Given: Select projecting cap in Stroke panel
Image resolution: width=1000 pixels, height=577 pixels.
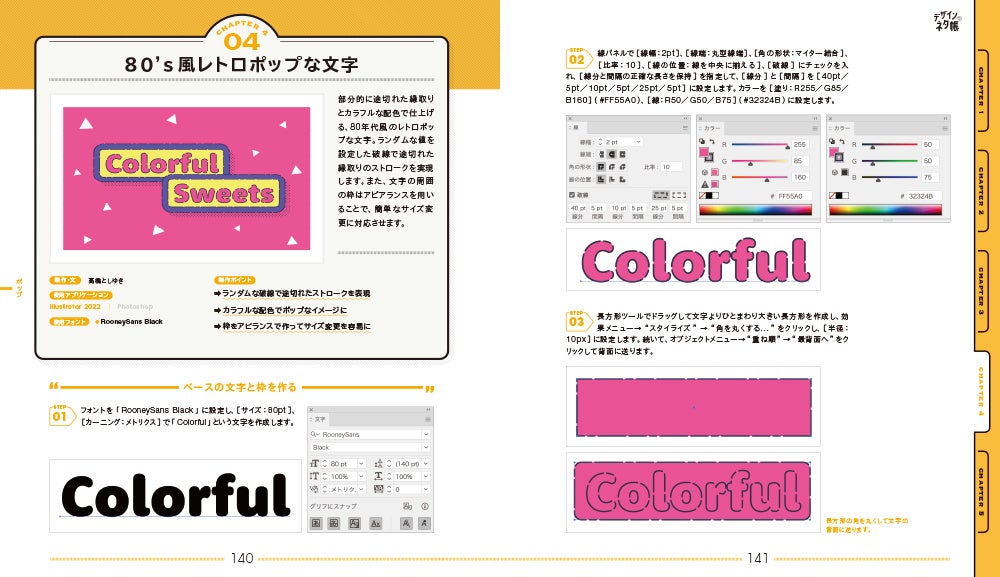Looking at the screenshot, I should (622, 154).
